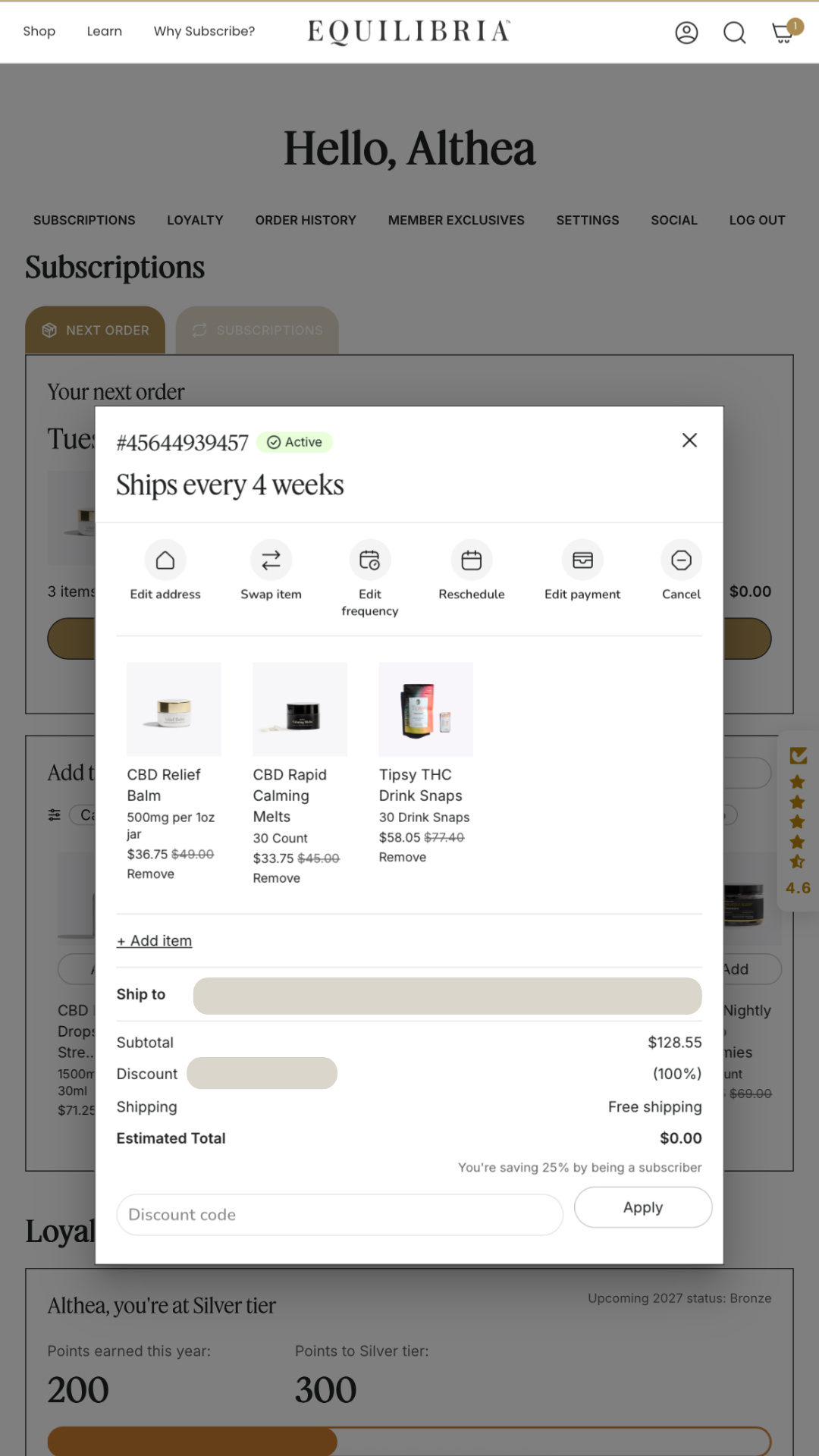Image resolution: width=819 pixels, height=1456 pixels.
Task: Open the Edit payment card icon
Action: click(582, 560)
